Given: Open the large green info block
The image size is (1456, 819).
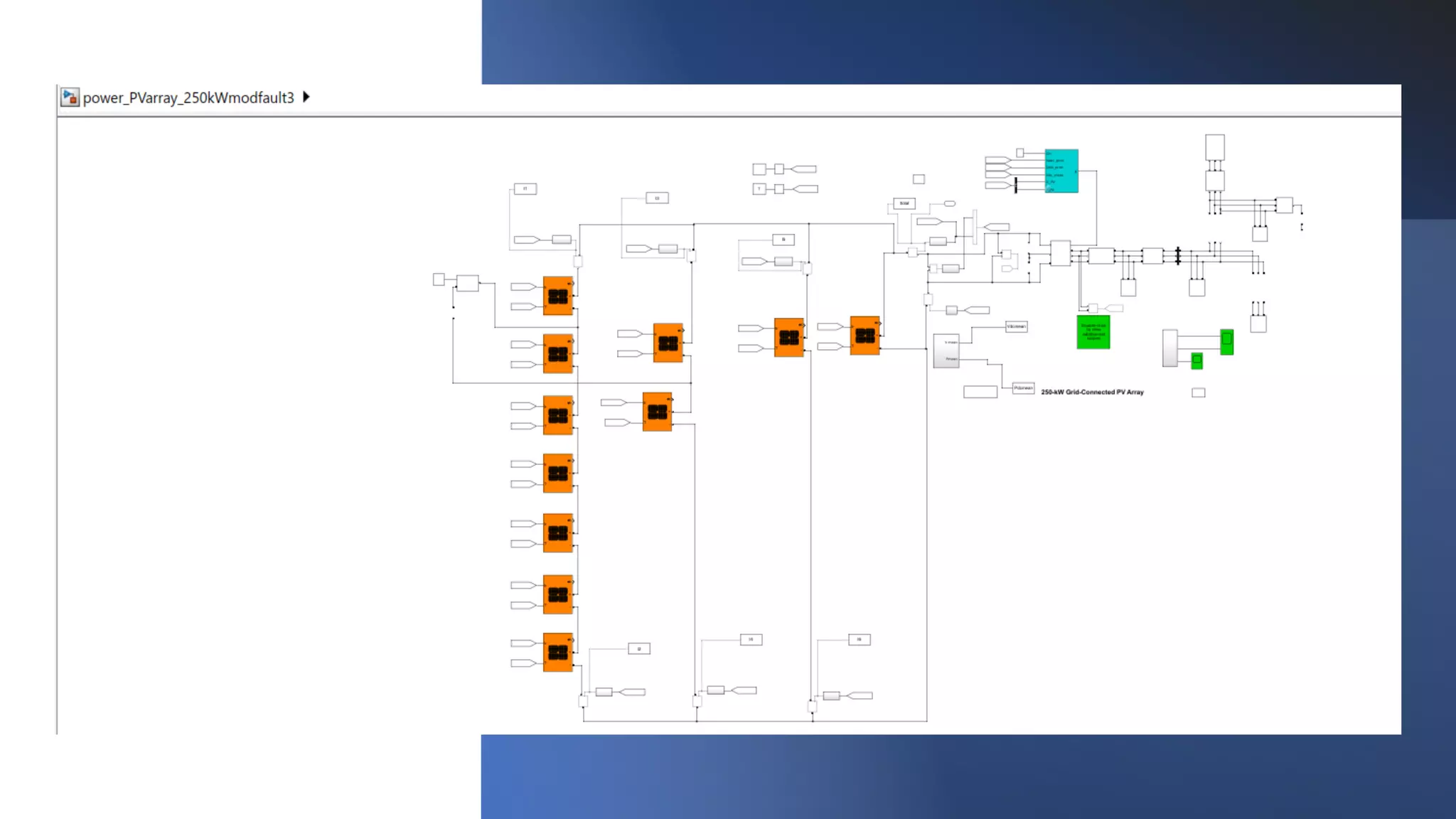Looking at the screenshot, I should [1093, 332].
